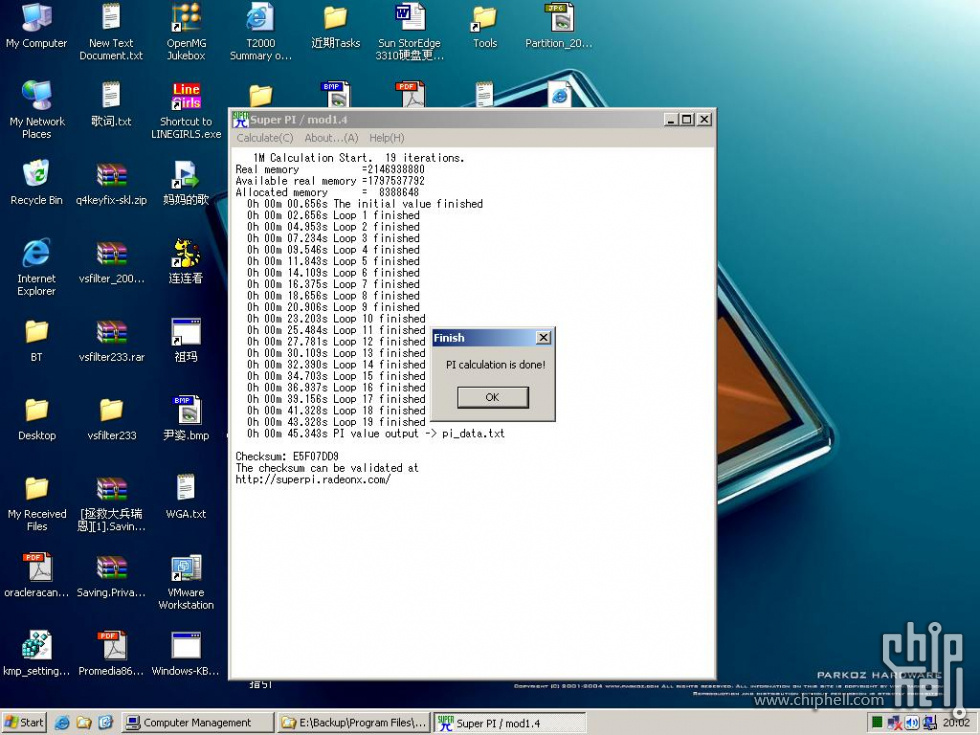
Task: Select the VMware Workstation shortcut
Action: (186, 581)
